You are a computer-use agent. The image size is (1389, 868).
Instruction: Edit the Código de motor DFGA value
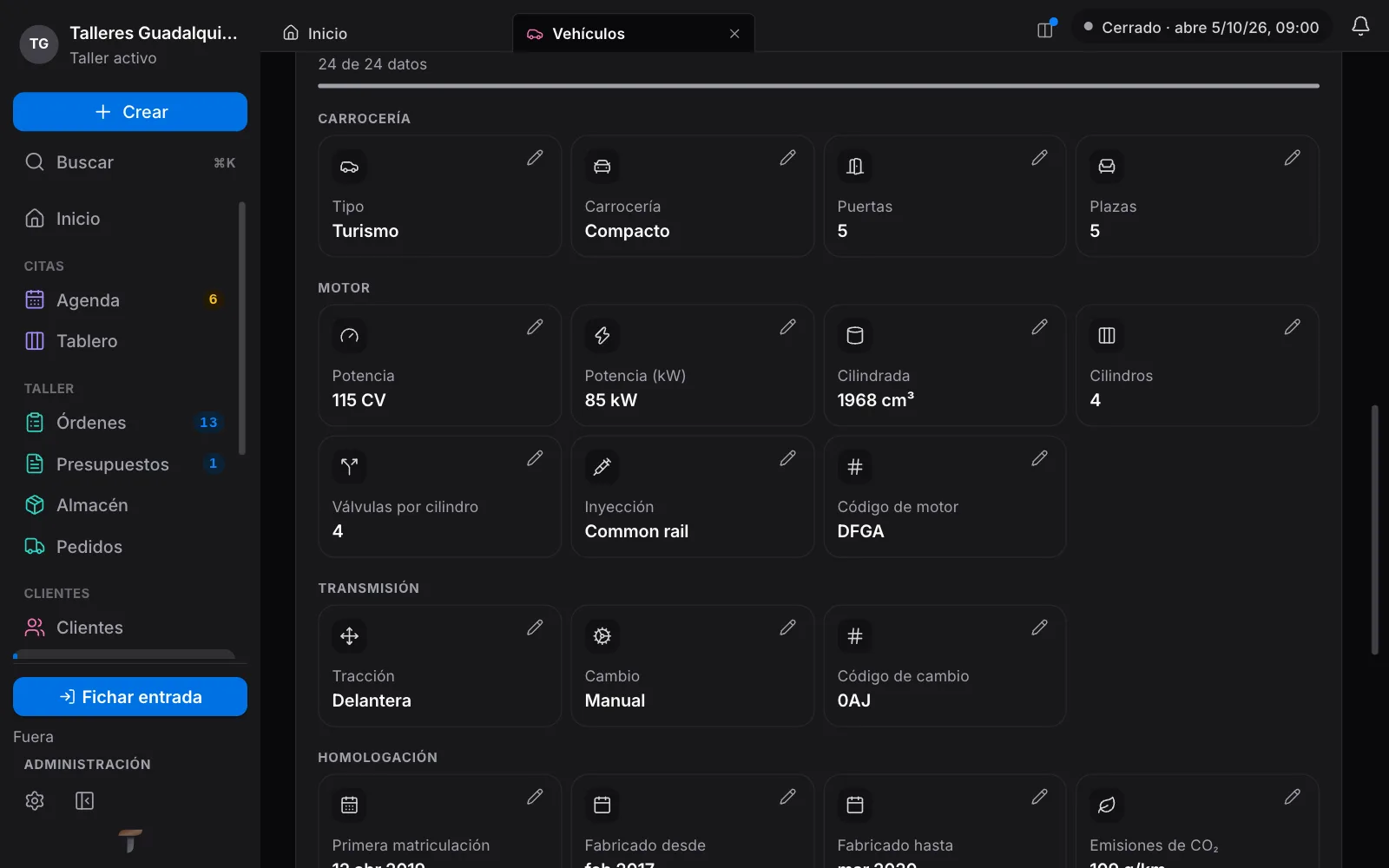click(1039, 458)
